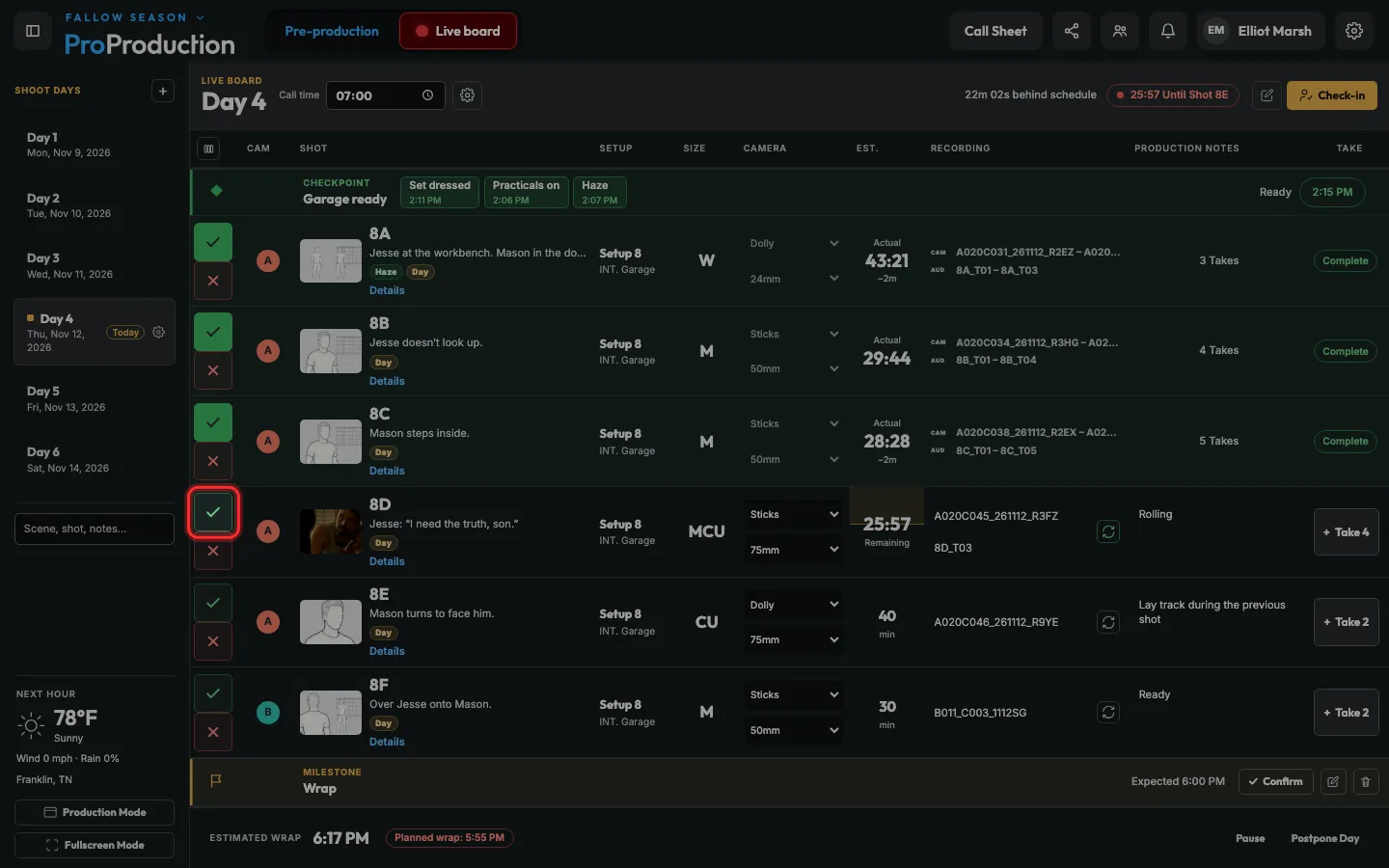Open shot 8D thumbnail image

331,531
